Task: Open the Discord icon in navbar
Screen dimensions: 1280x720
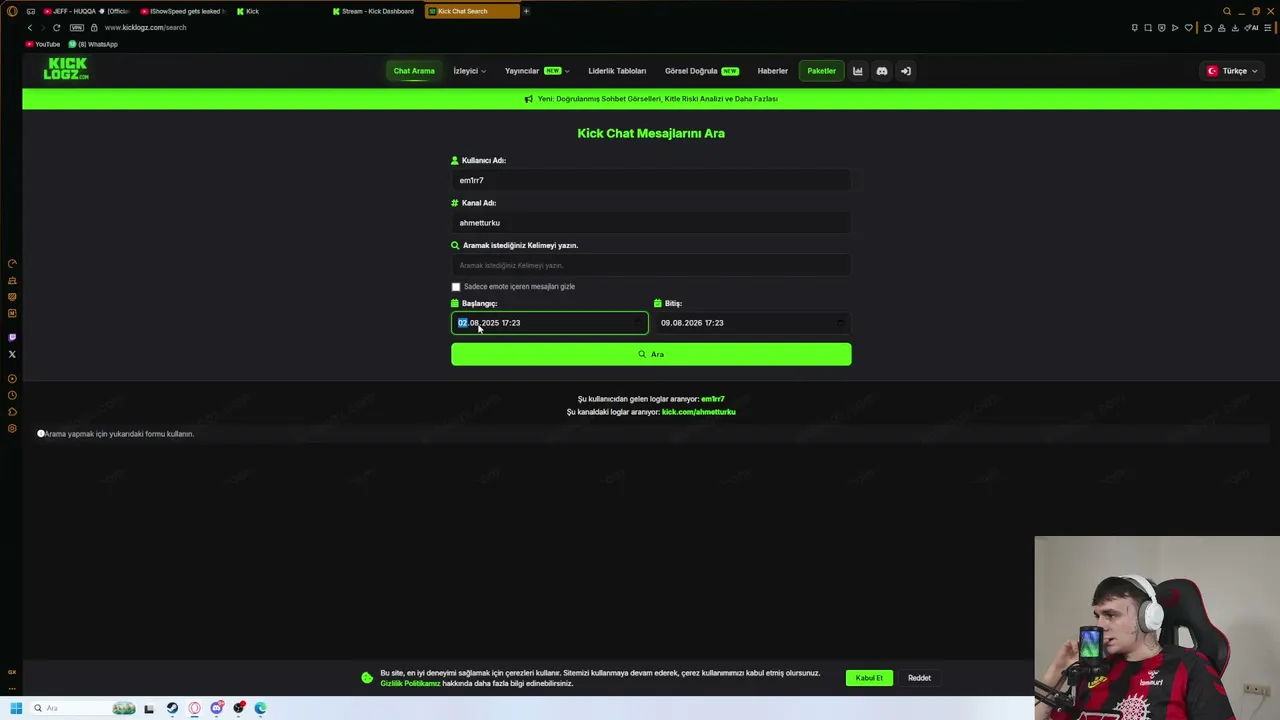Action: 881,71
